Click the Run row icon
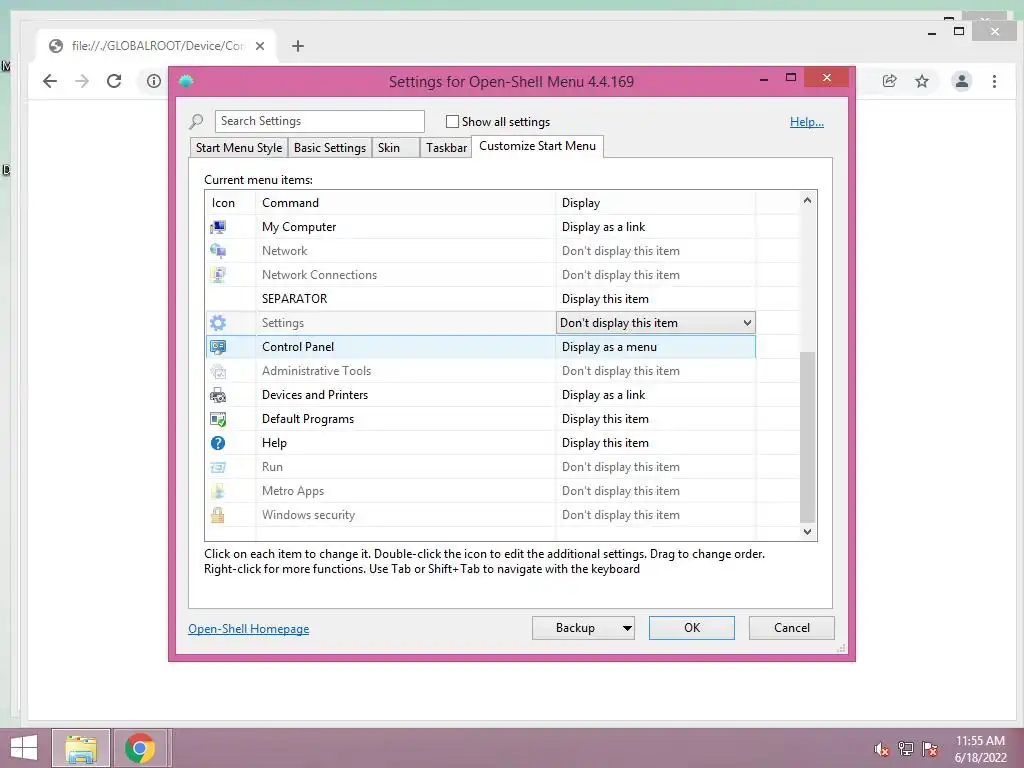The height and width of the screenshot is (768, 1024). [x=217, y=467]
